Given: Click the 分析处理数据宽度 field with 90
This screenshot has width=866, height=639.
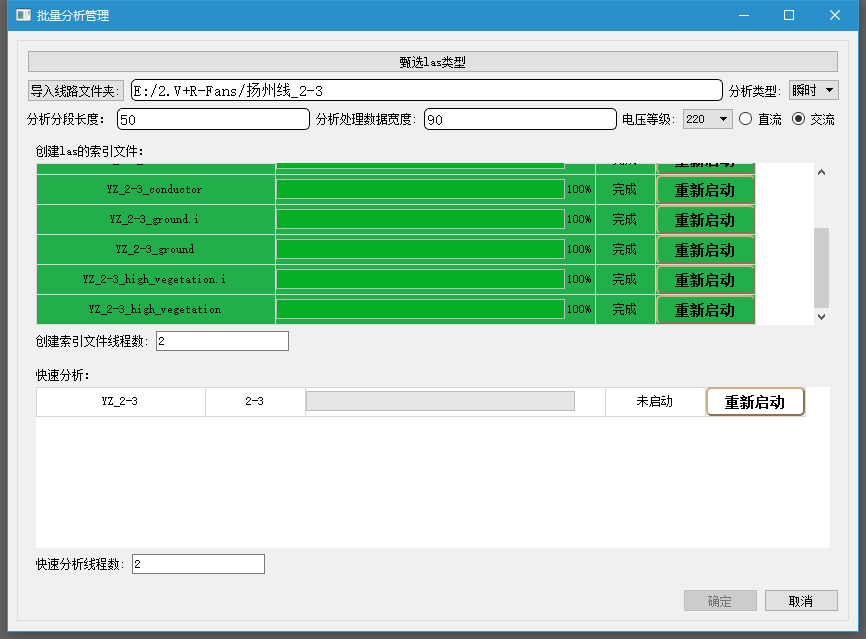Looking at the screenshot, I should coord(520,119).
